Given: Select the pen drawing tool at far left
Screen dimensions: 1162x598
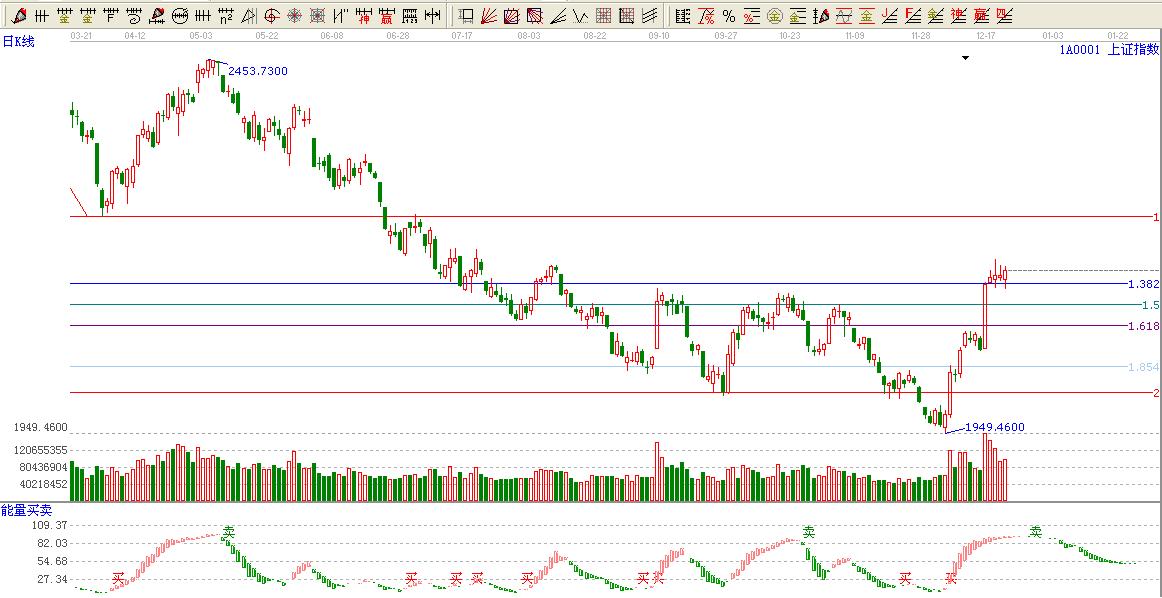Looking at the screenshot, I should pos(19,15).
